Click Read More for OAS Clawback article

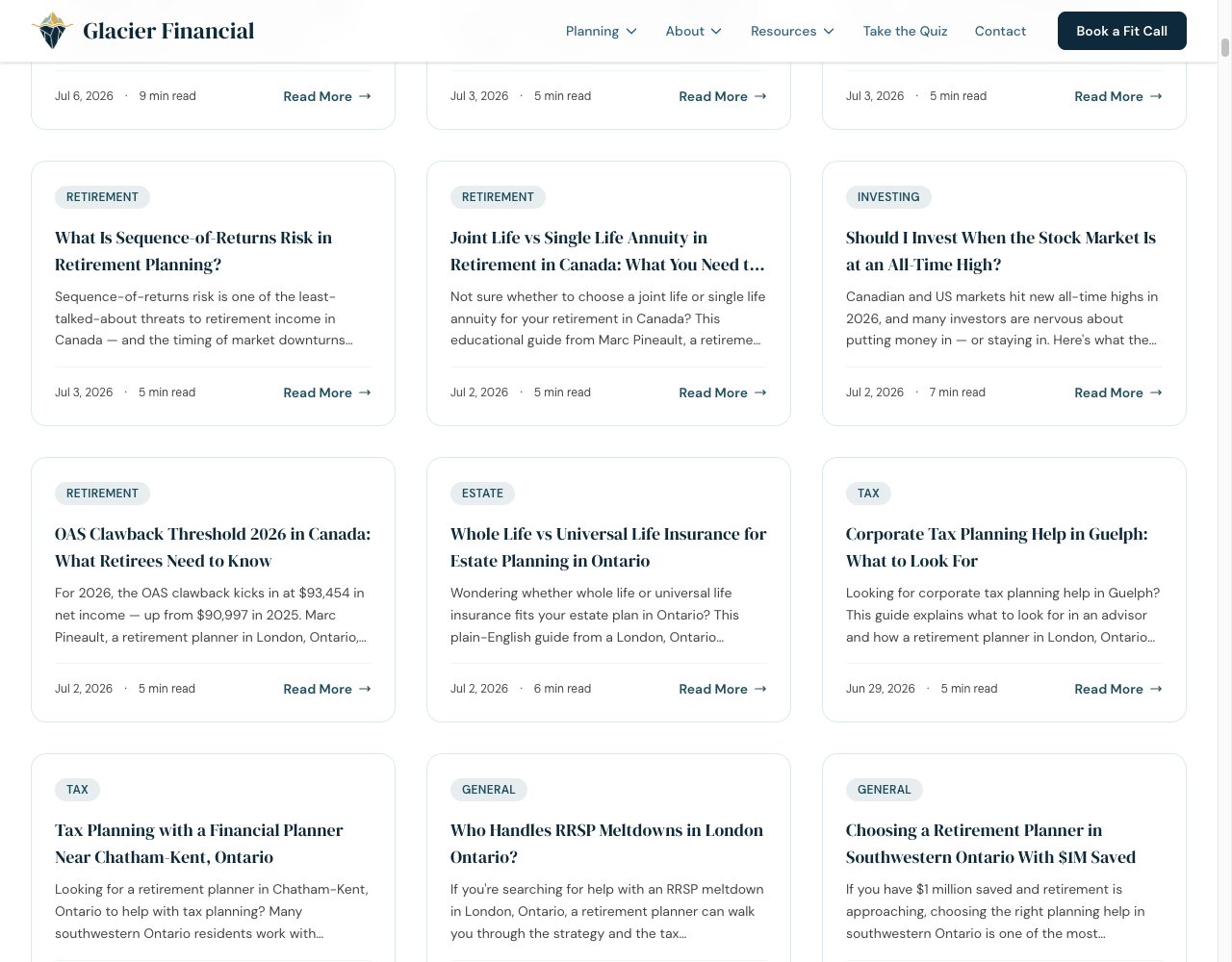[327, 689]
